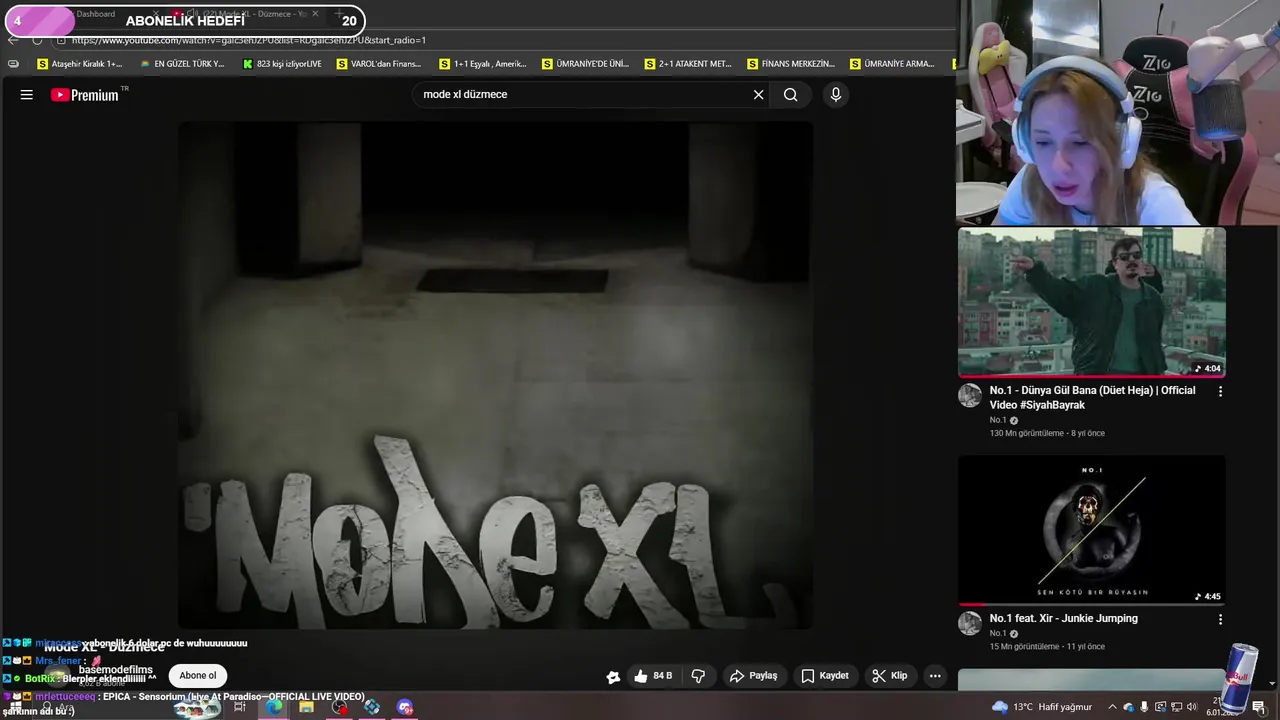Open the bookmarks bar leading icon
Viewport: 1280px width, 720px height.
tap(13, 64)
